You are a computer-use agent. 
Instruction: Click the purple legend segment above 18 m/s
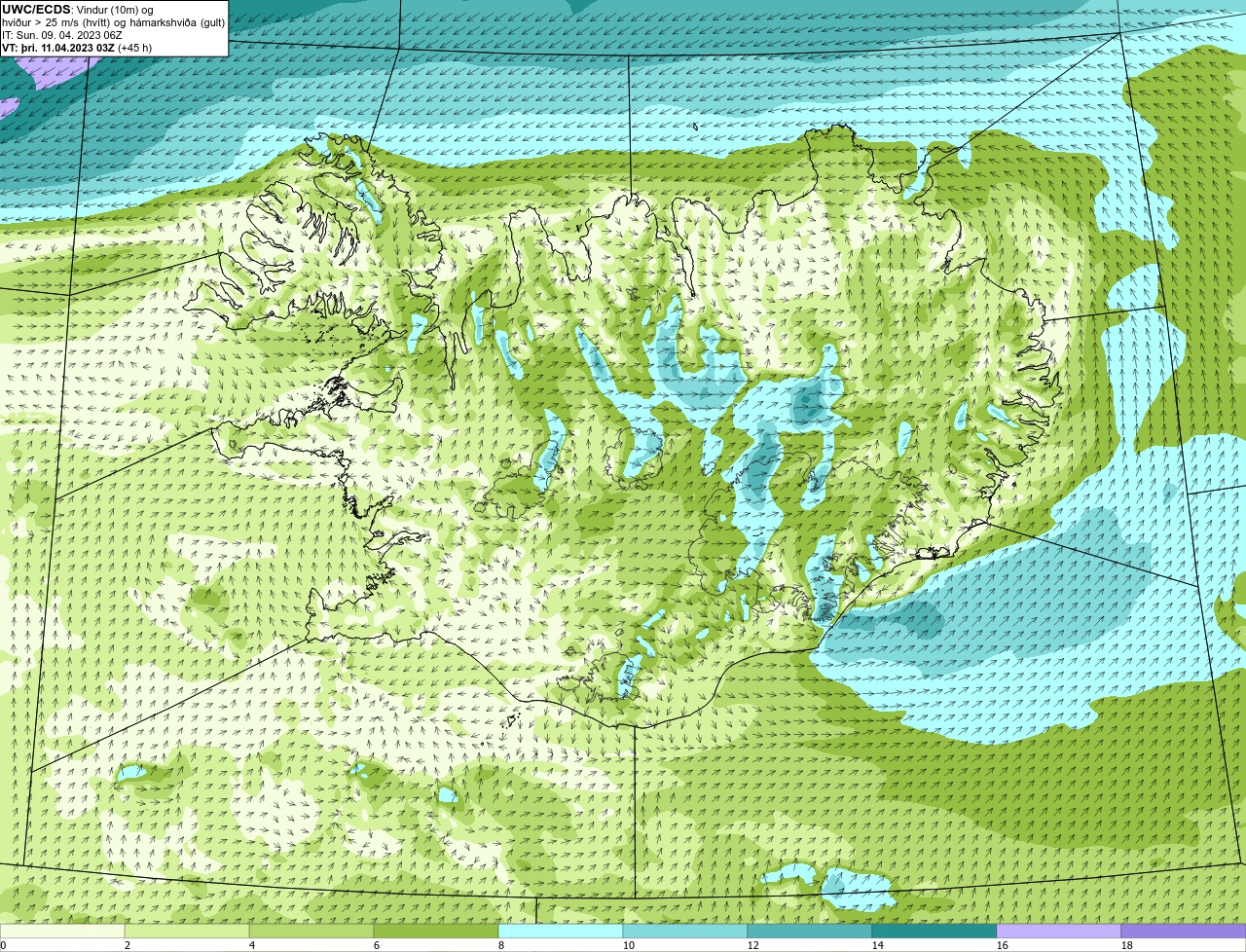click(1184, 931)
